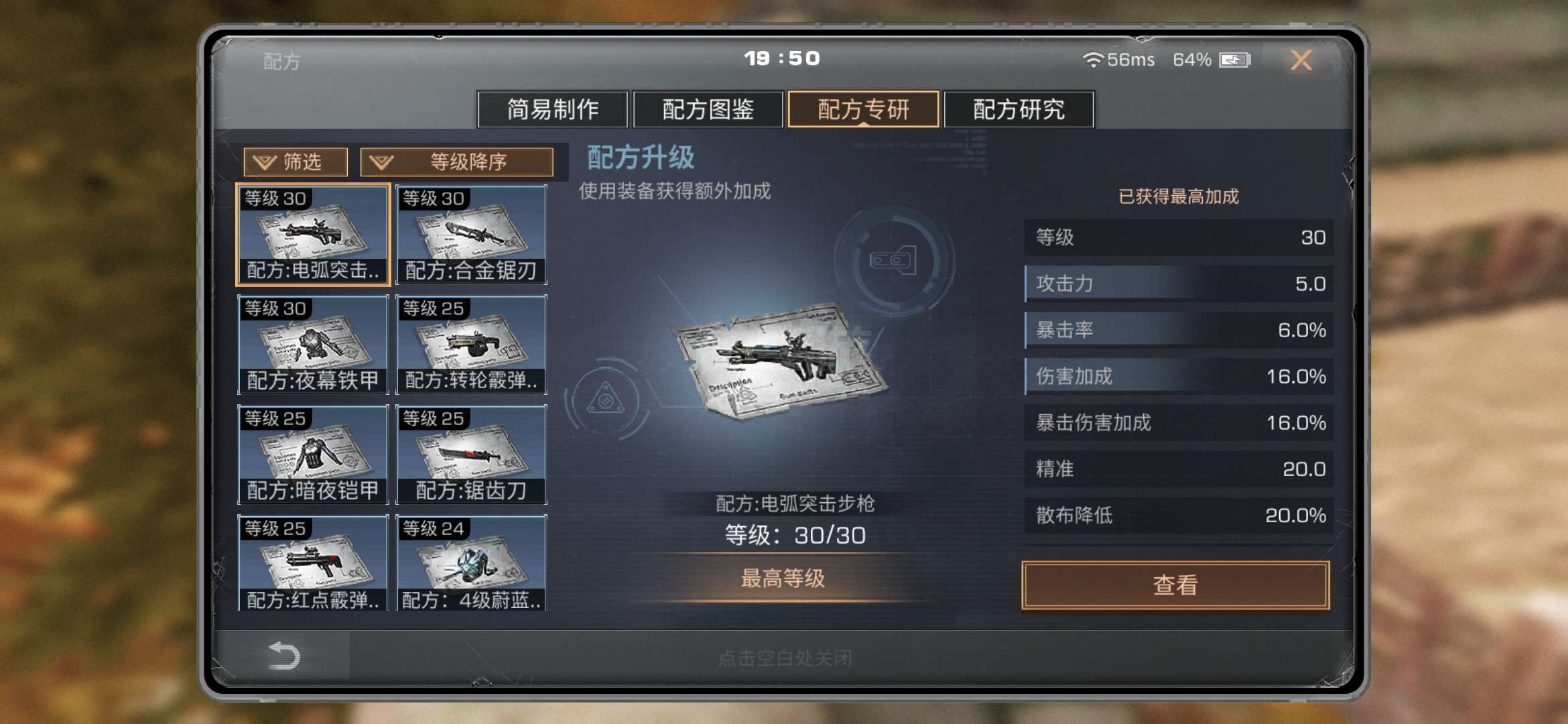Select the 4级蔚蓝 level 24 recipe
This screenshot has height=724, width=1568.
pyautogui.click(x=471, y=563)
